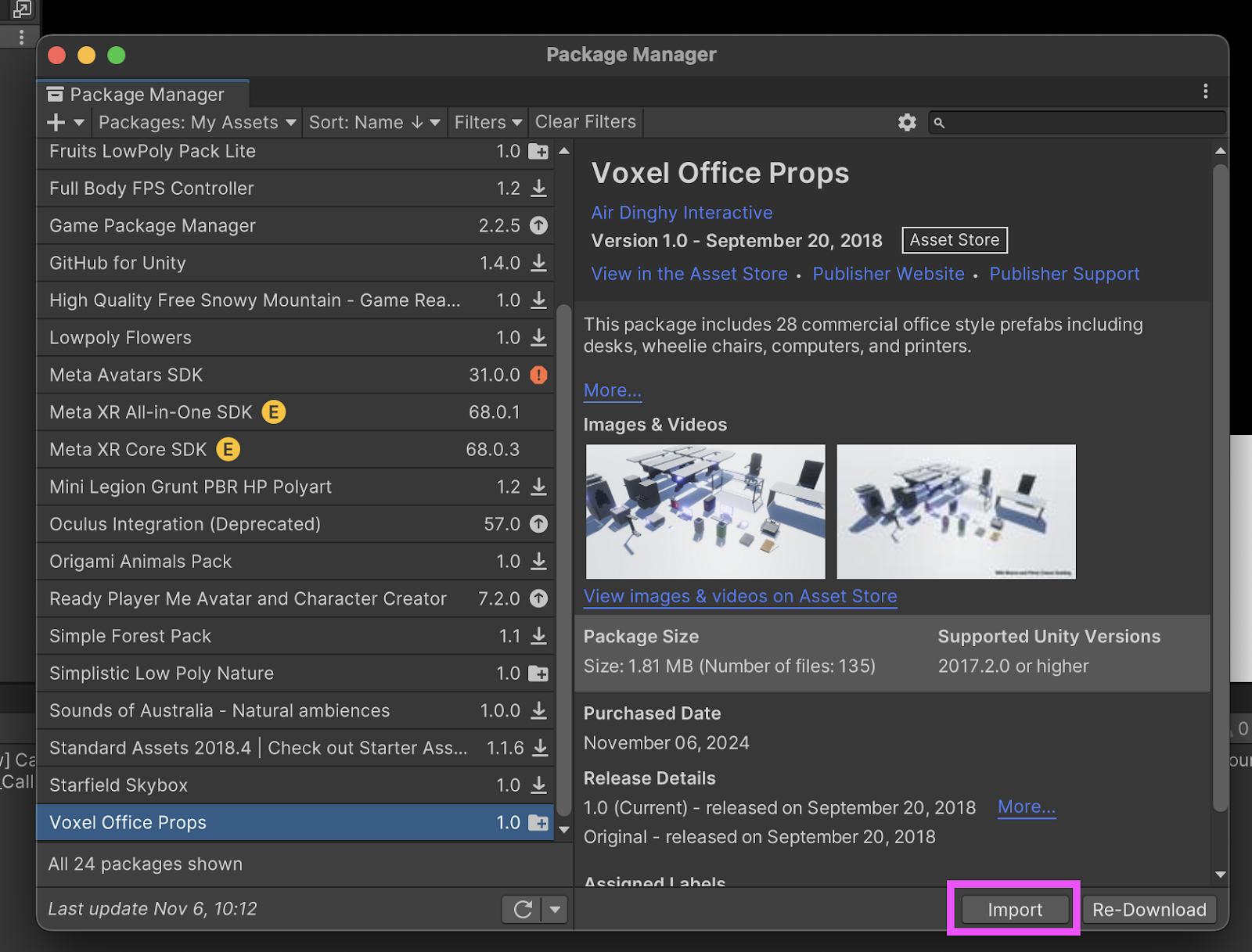Screen dimensions: 1252x952
Task: Click the details panel scroll down arrow
Action: pyautogui.click(x=1220, y=875)
